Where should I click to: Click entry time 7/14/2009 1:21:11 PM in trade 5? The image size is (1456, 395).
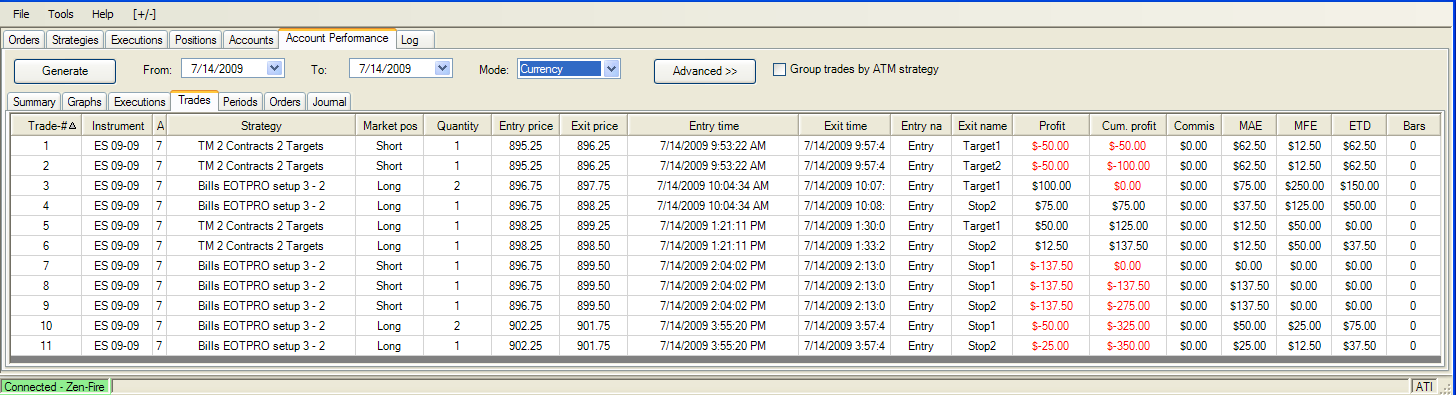pyautogui.click(x=713, y=226)
